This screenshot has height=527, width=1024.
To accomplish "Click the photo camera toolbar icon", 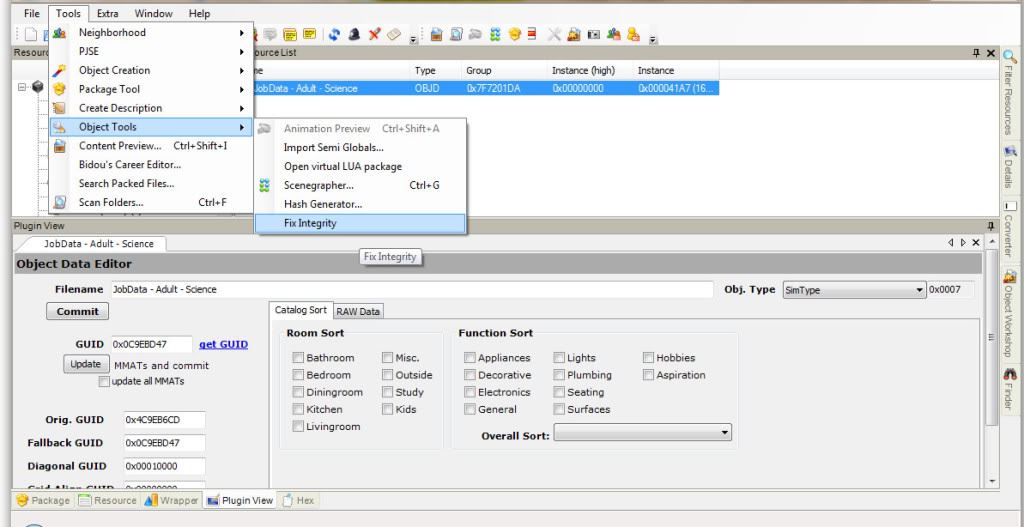I will pyautogui.click(x=594, y=35).
